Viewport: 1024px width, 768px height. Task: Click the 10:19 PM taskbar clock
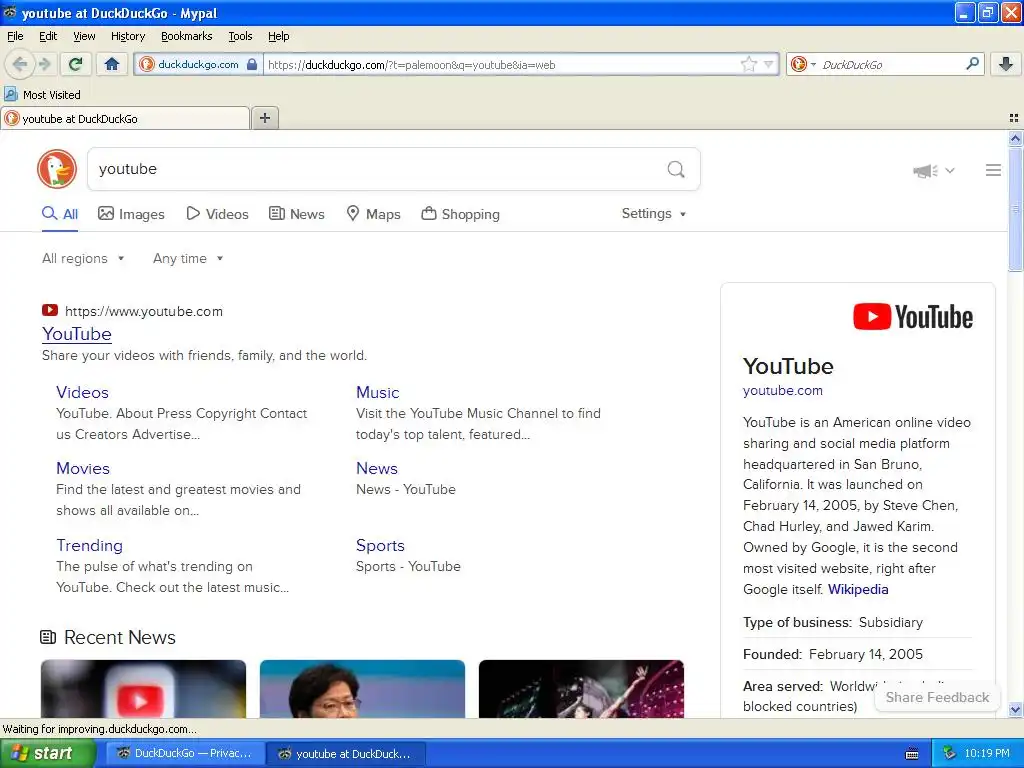[987, 753]
